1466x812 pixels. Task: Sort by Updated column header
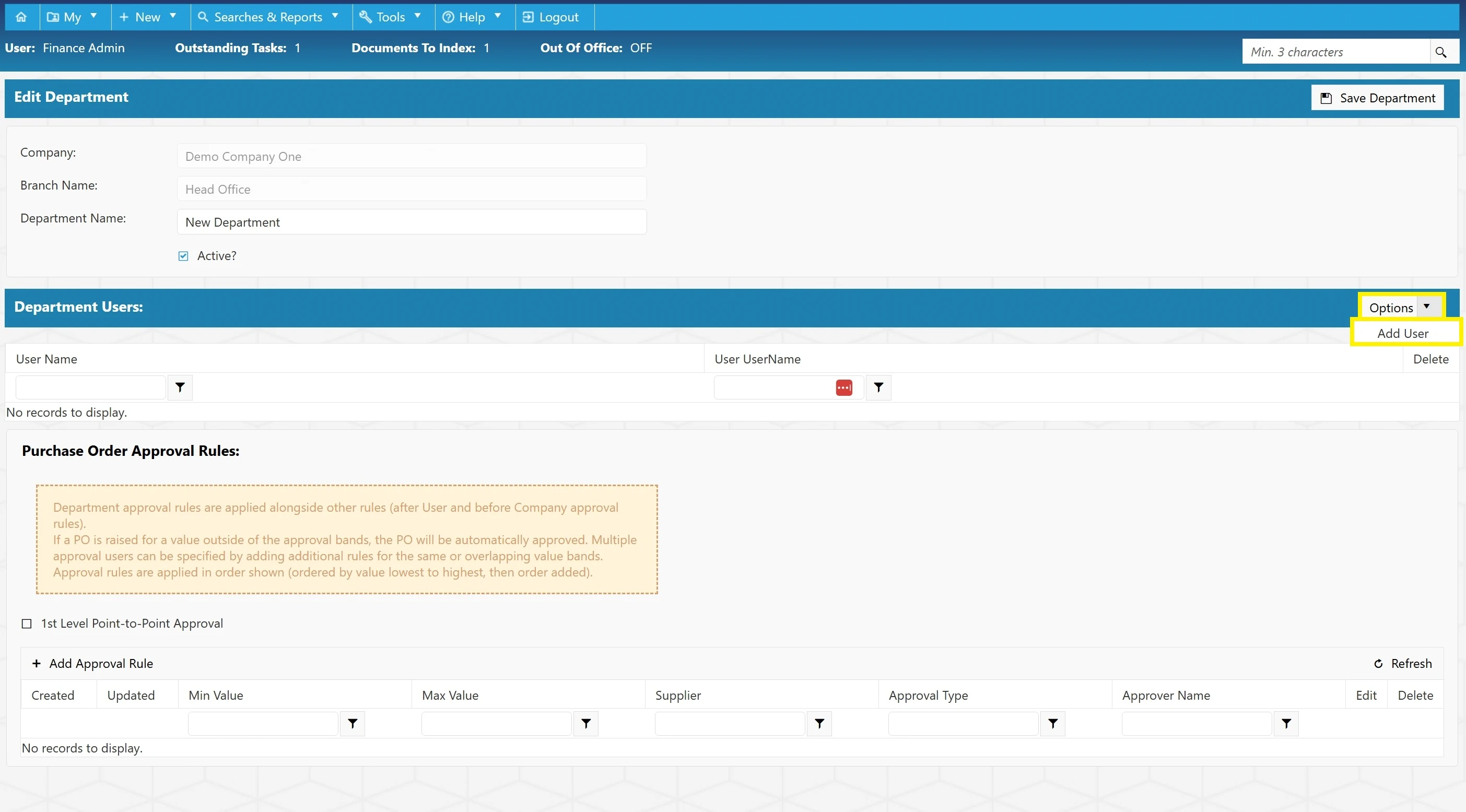(x=131, y=696)
